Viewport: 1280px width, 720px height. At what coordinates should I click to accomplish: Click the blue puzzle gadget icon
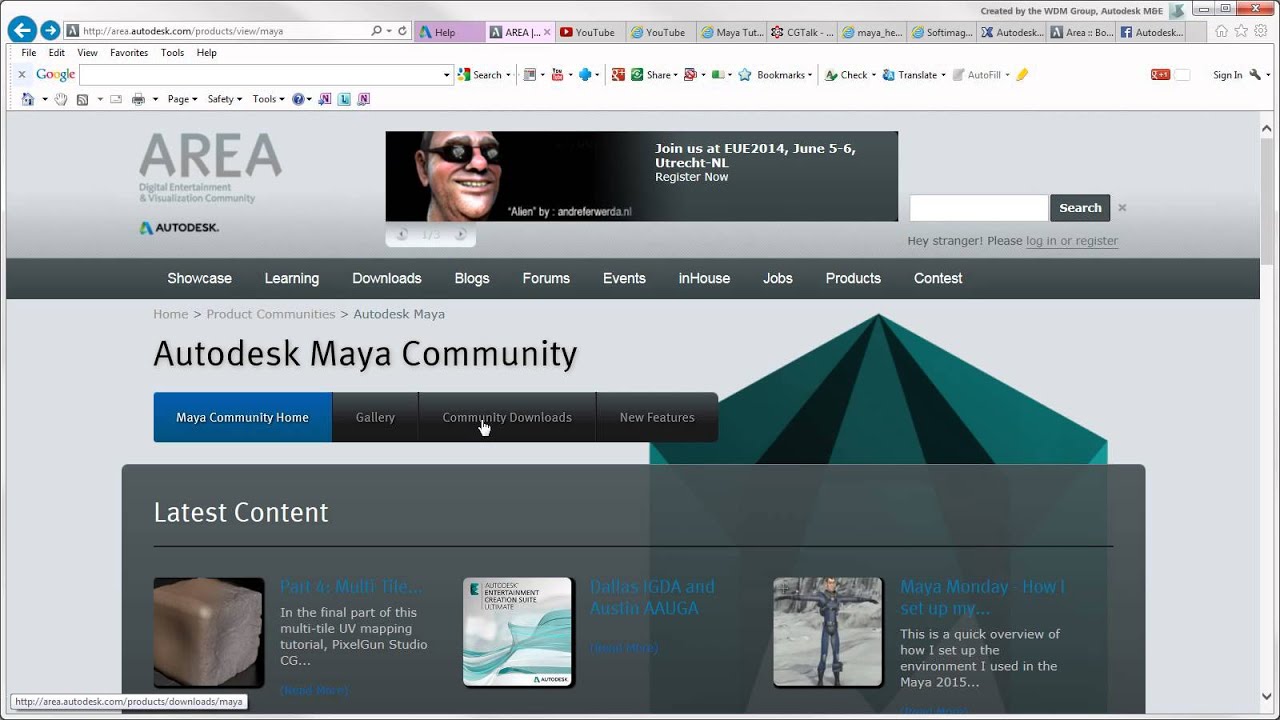click(x=585, y=75)
